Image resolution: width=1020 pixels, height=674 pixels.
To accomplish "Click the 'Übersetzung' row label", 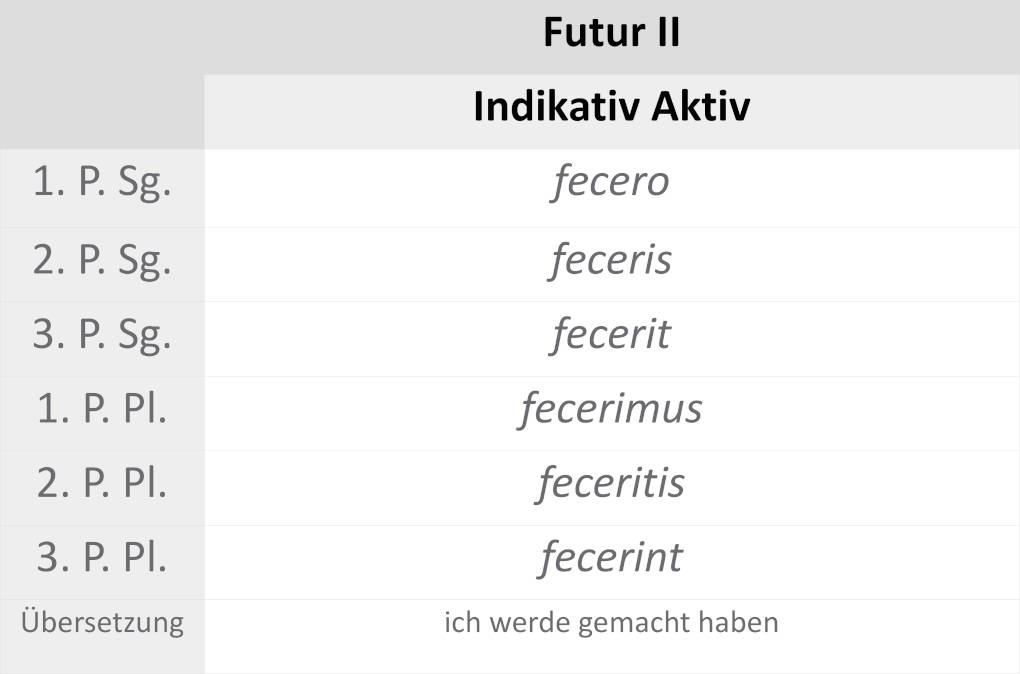I will 102,623.
